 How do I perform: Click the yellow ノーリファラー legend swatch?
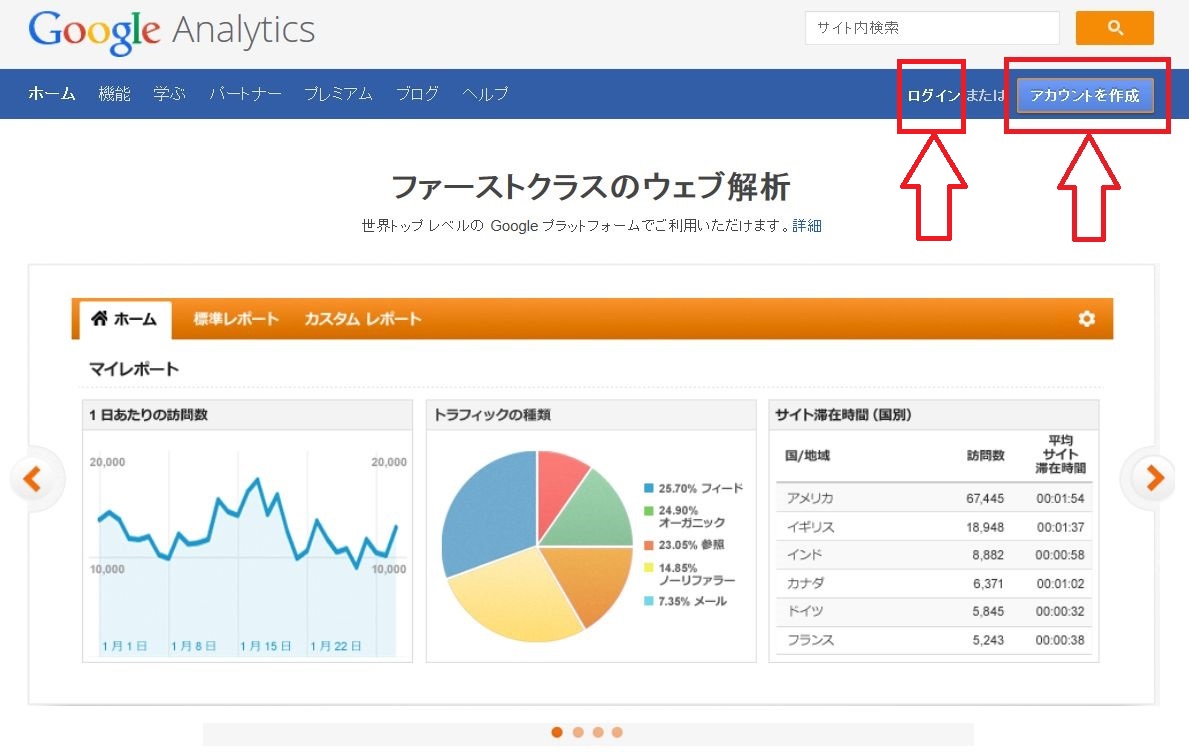(648, 568)
